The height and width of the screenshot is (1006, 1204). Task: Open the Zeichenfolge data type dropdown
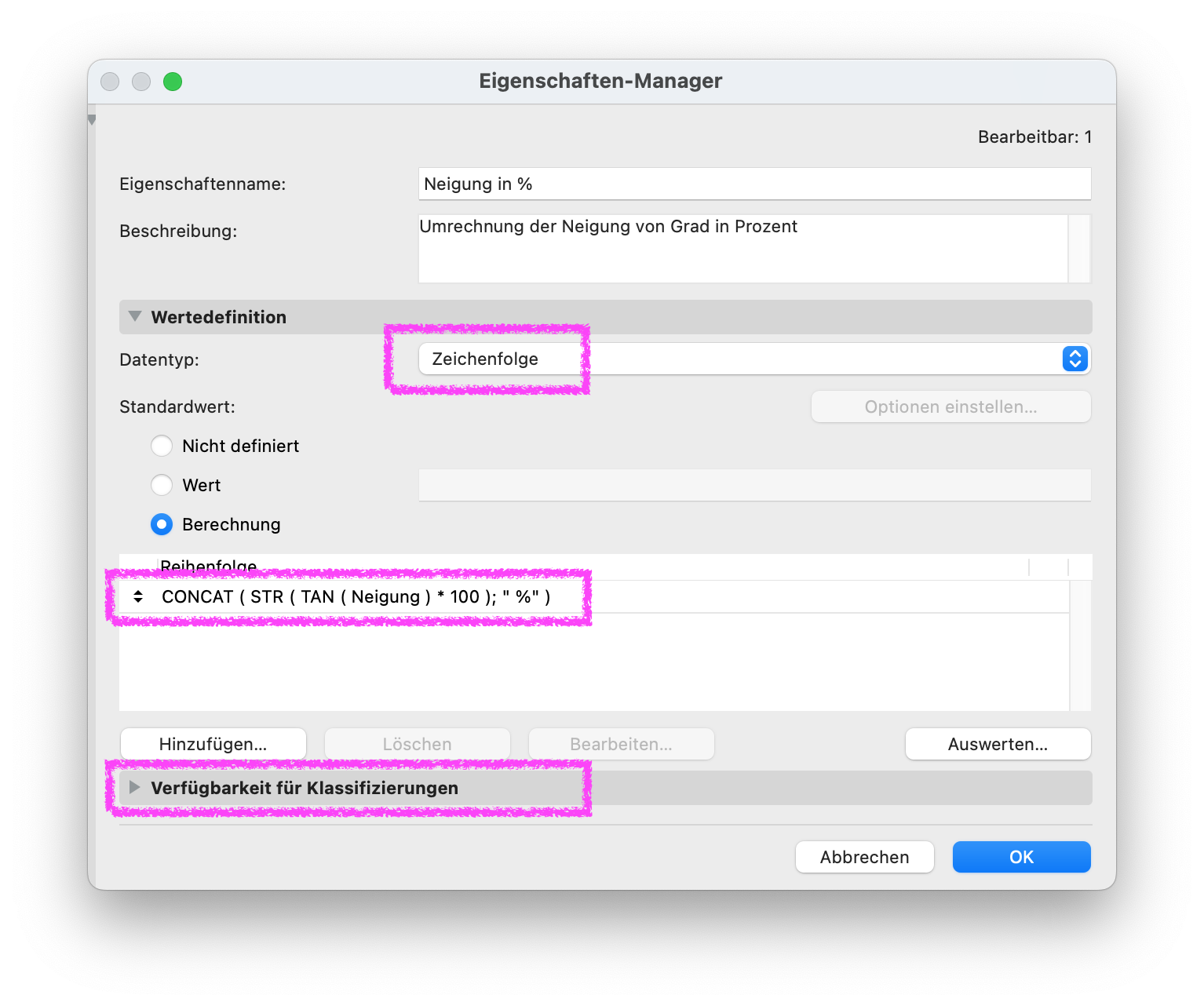tap(754, 359)
